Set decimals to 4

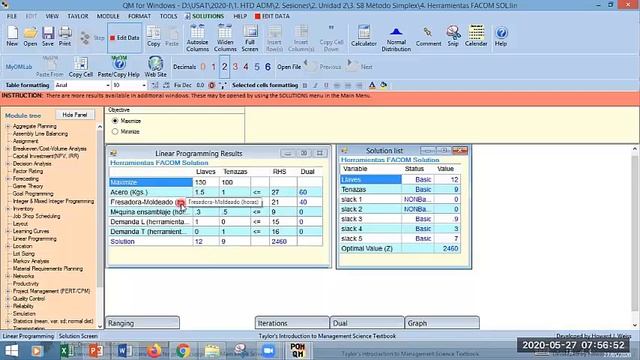[x=246, y=67]
